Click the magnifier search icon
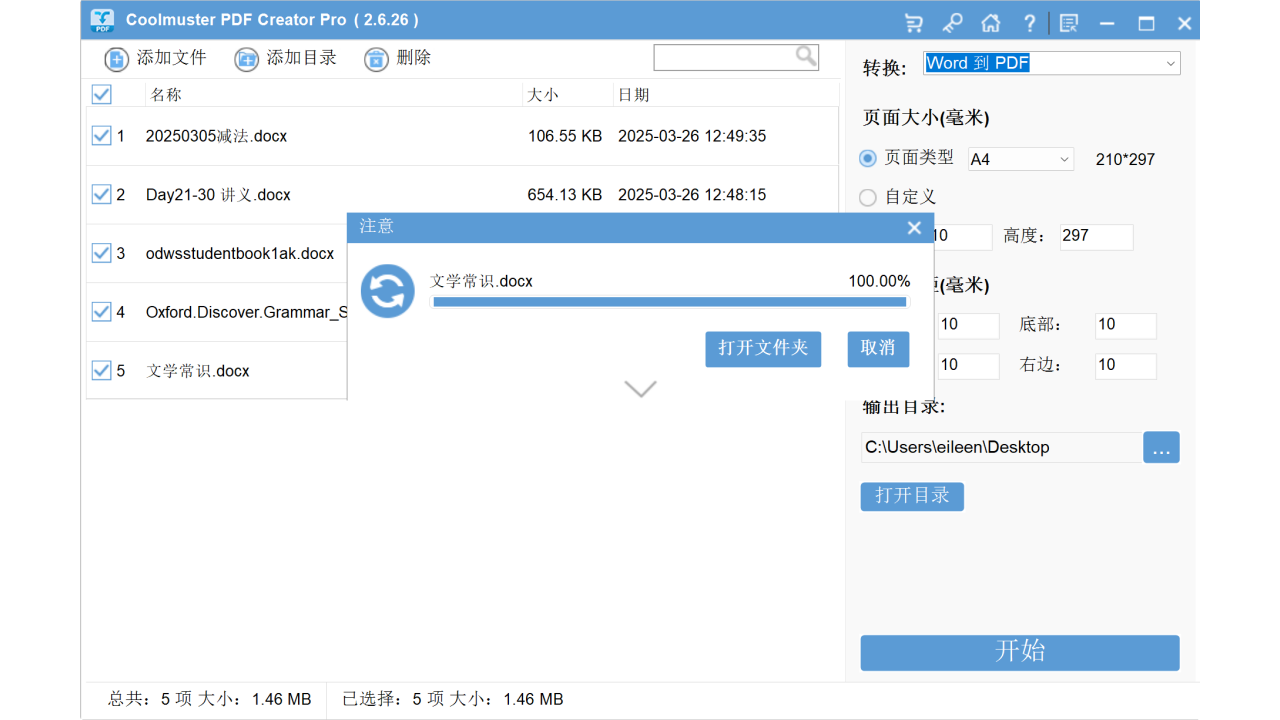 coord(806,57)
